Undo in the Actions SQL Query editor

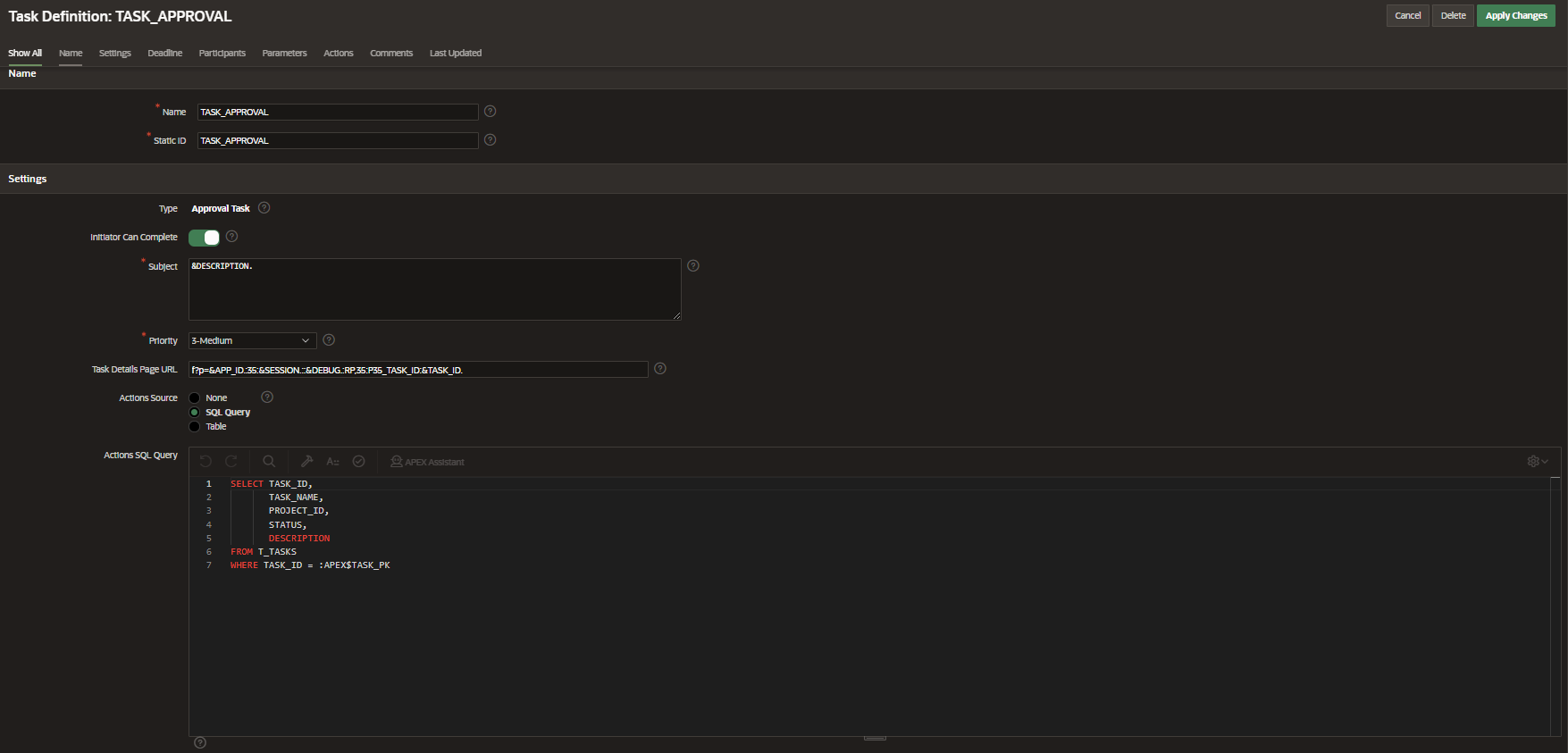coord(205,462)
